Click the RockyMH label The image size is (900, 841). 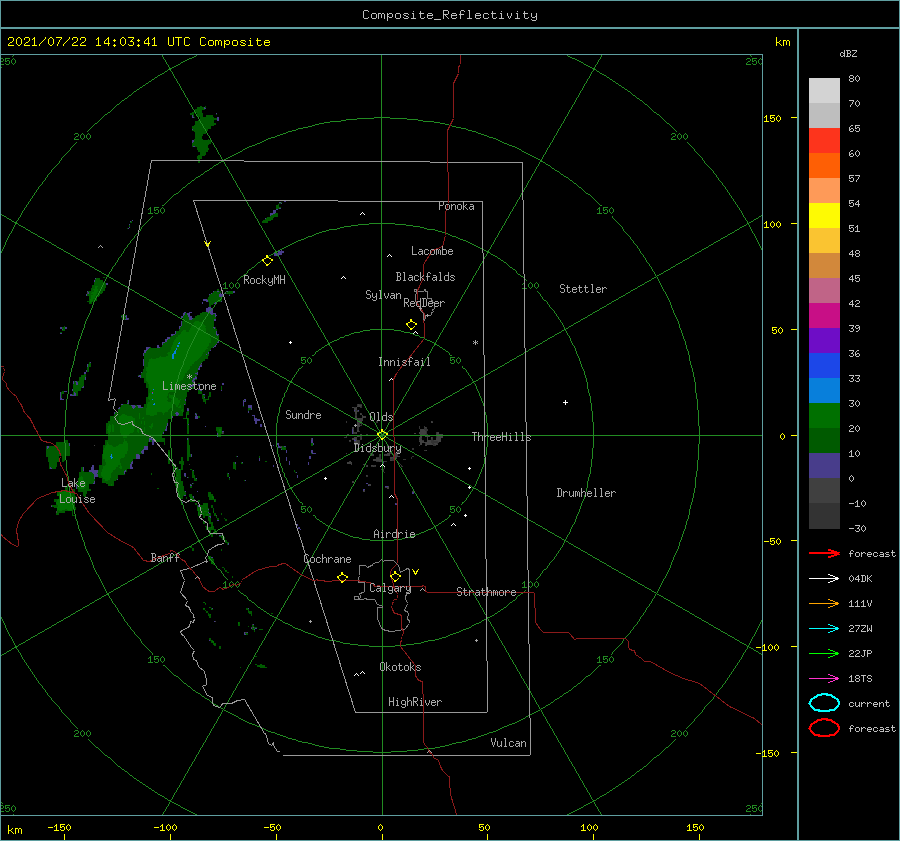pos(264,280)
